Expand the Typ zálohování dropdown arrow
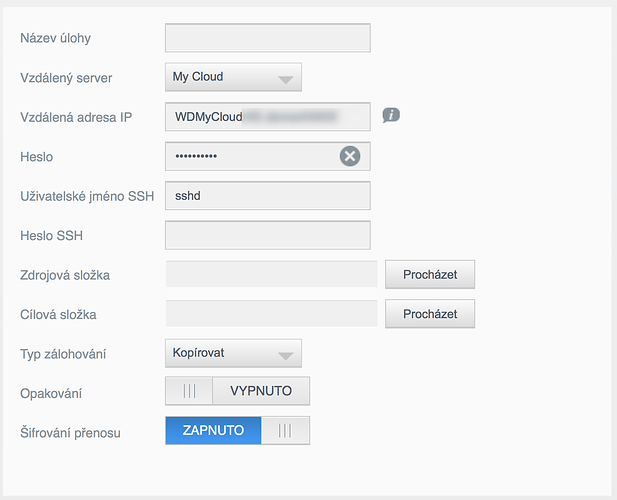This screenshot has width=617, height=500. [286, 354]
